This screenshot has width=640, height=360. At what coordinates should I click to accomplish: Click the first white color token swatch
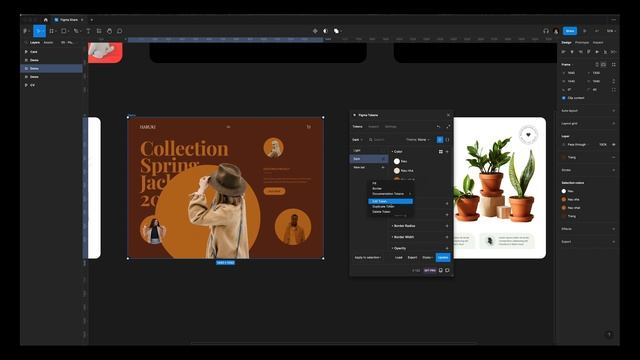click(x=397, y=161)
